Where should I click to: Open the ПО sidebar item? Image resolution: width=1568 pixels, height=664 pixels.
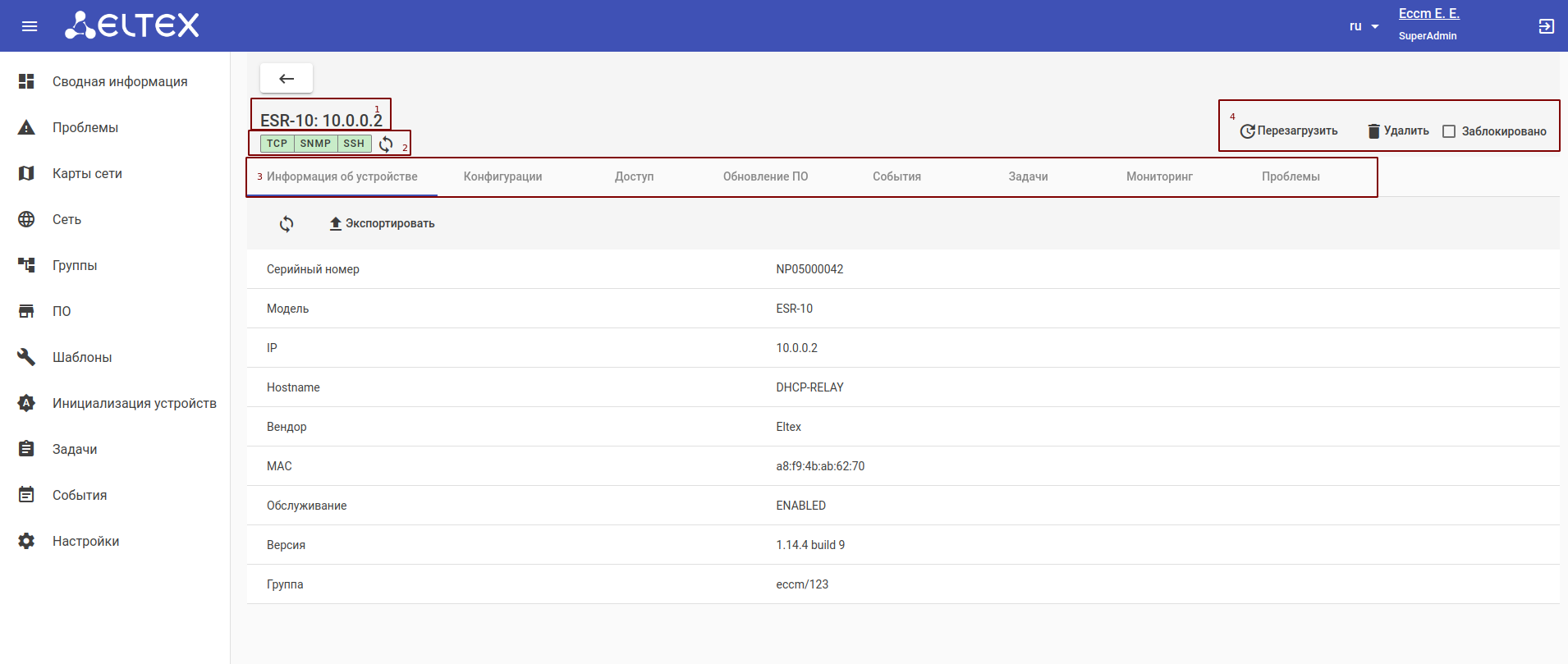(62, 311)
